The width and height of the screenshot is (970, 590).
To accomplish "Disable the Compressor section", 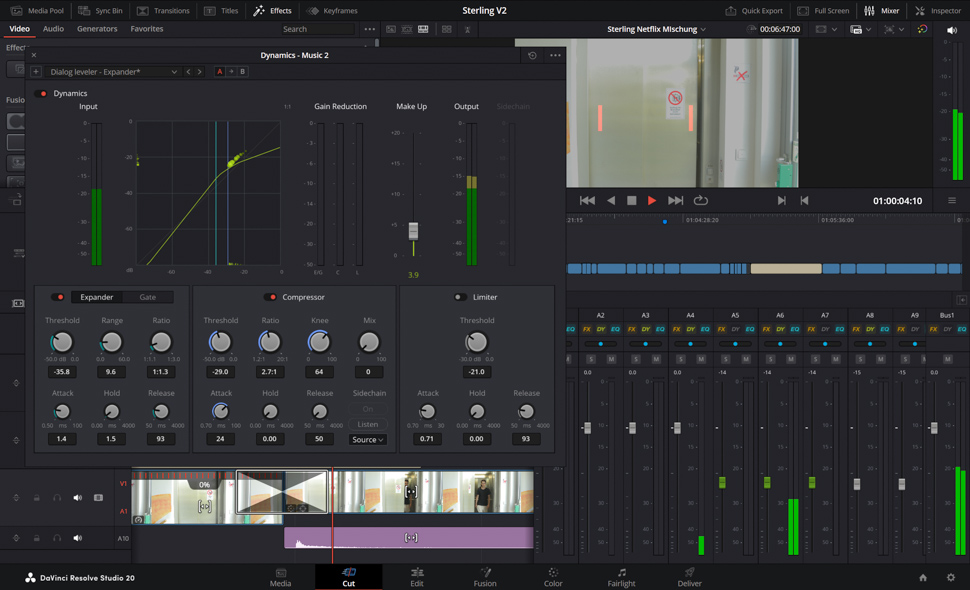I will (x=270, y=297).
